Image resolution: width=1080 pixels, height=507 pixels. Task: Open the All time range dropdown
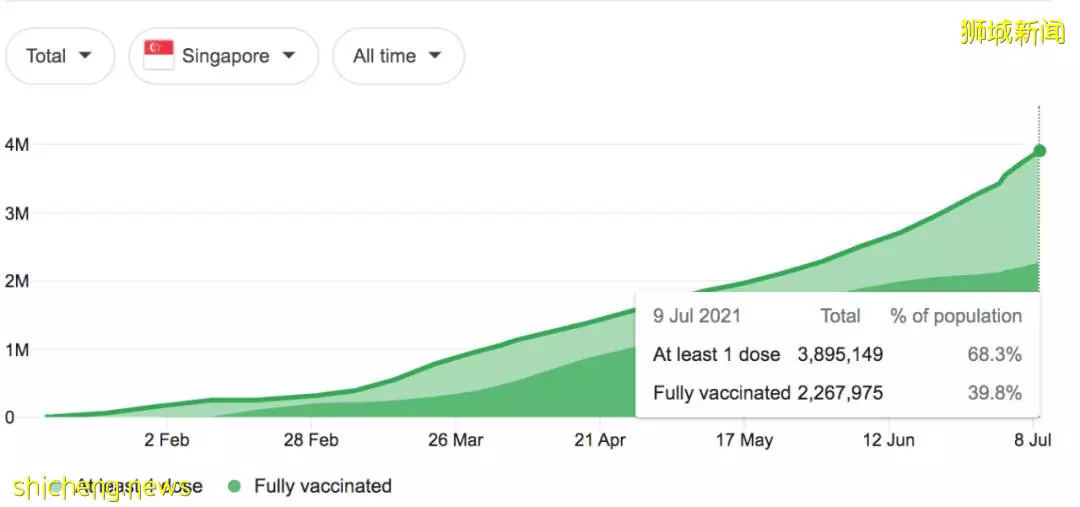pyautogui.click(x=398, y=56)
